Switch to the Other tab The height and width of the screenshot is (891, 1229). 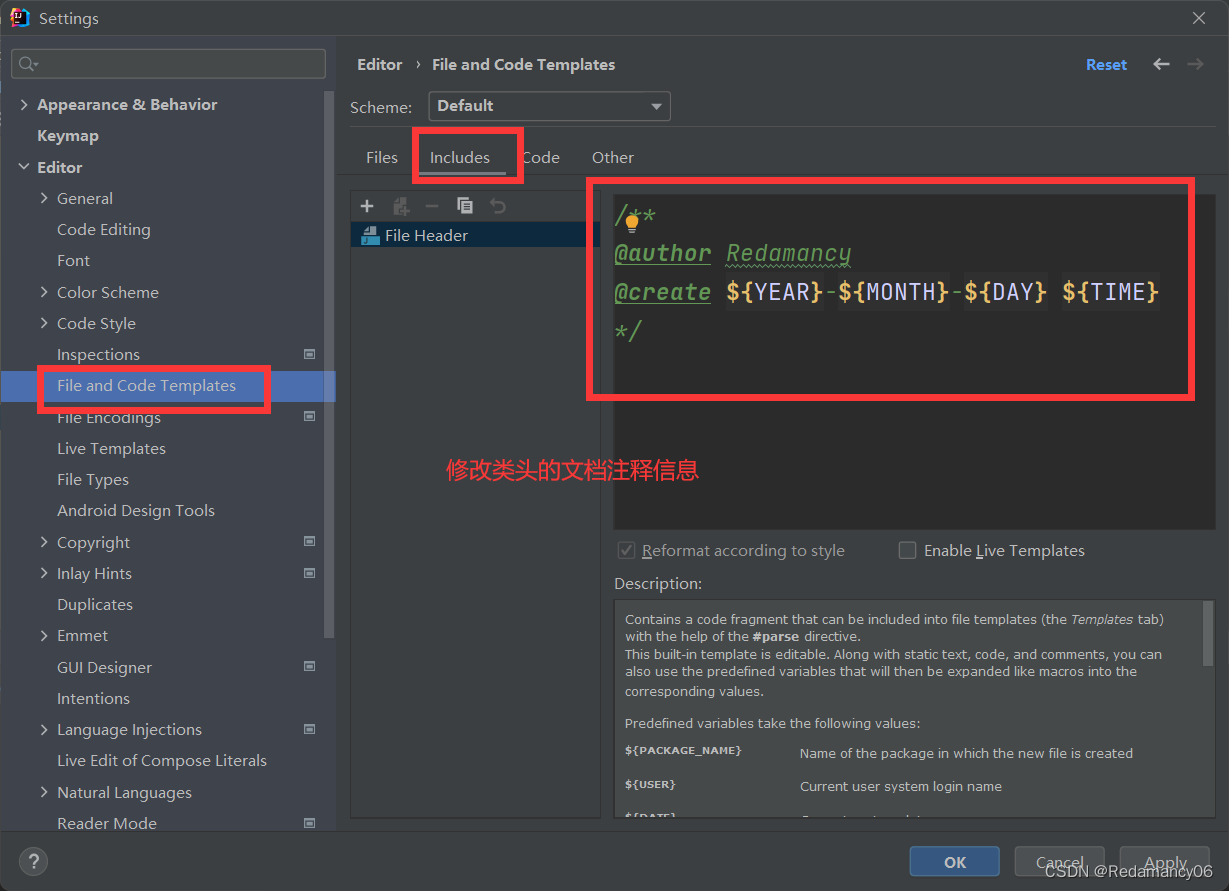613,157
